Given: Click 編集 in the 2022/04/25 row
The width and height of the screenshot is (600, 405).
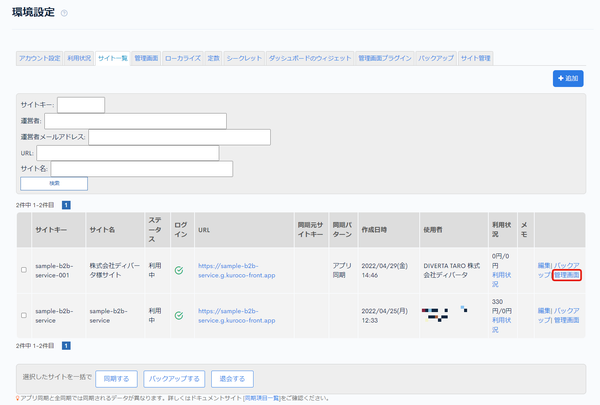Looking at the screenshot, I should [x=544, y=310].
